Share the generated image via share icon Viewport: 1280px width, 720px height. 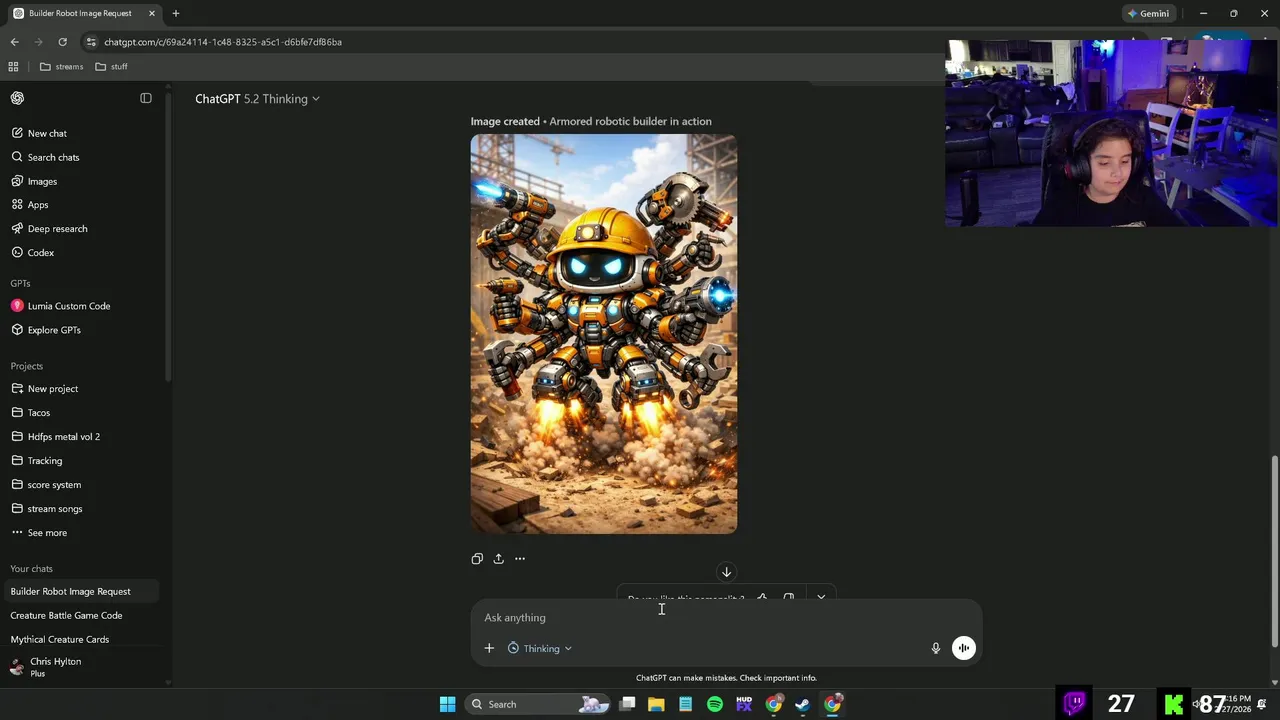click(x=498, y=559)
